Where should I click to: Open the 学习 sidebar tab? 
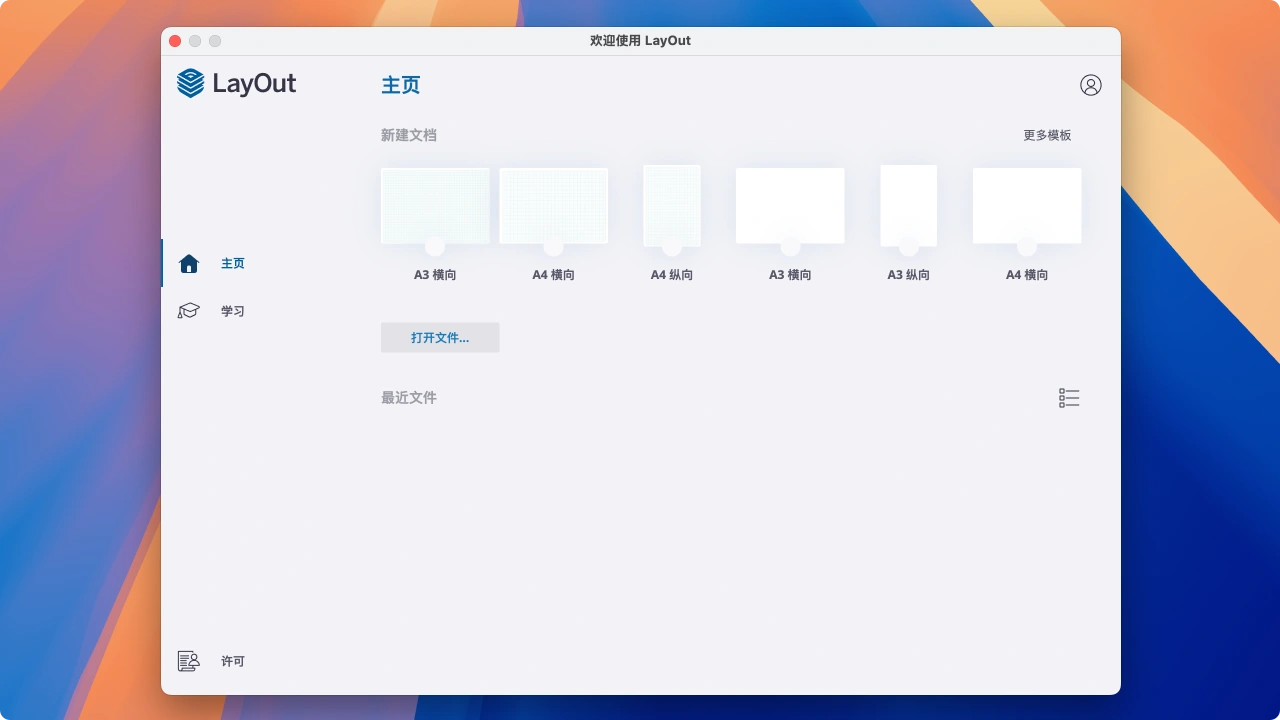tap(233, 312)
